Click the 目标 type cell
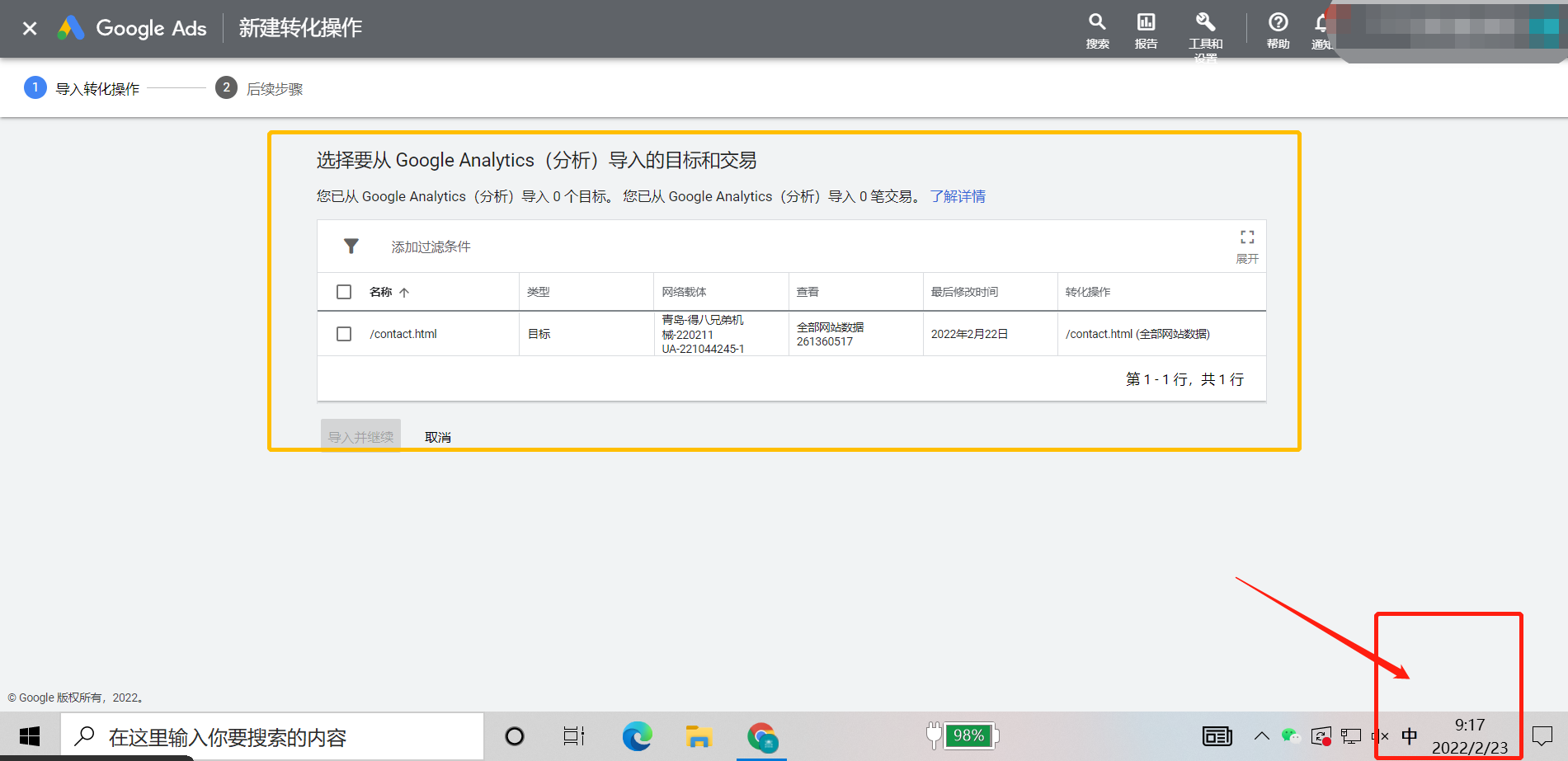The height and width of the screenshot is (761, 1568). [539, 334]
